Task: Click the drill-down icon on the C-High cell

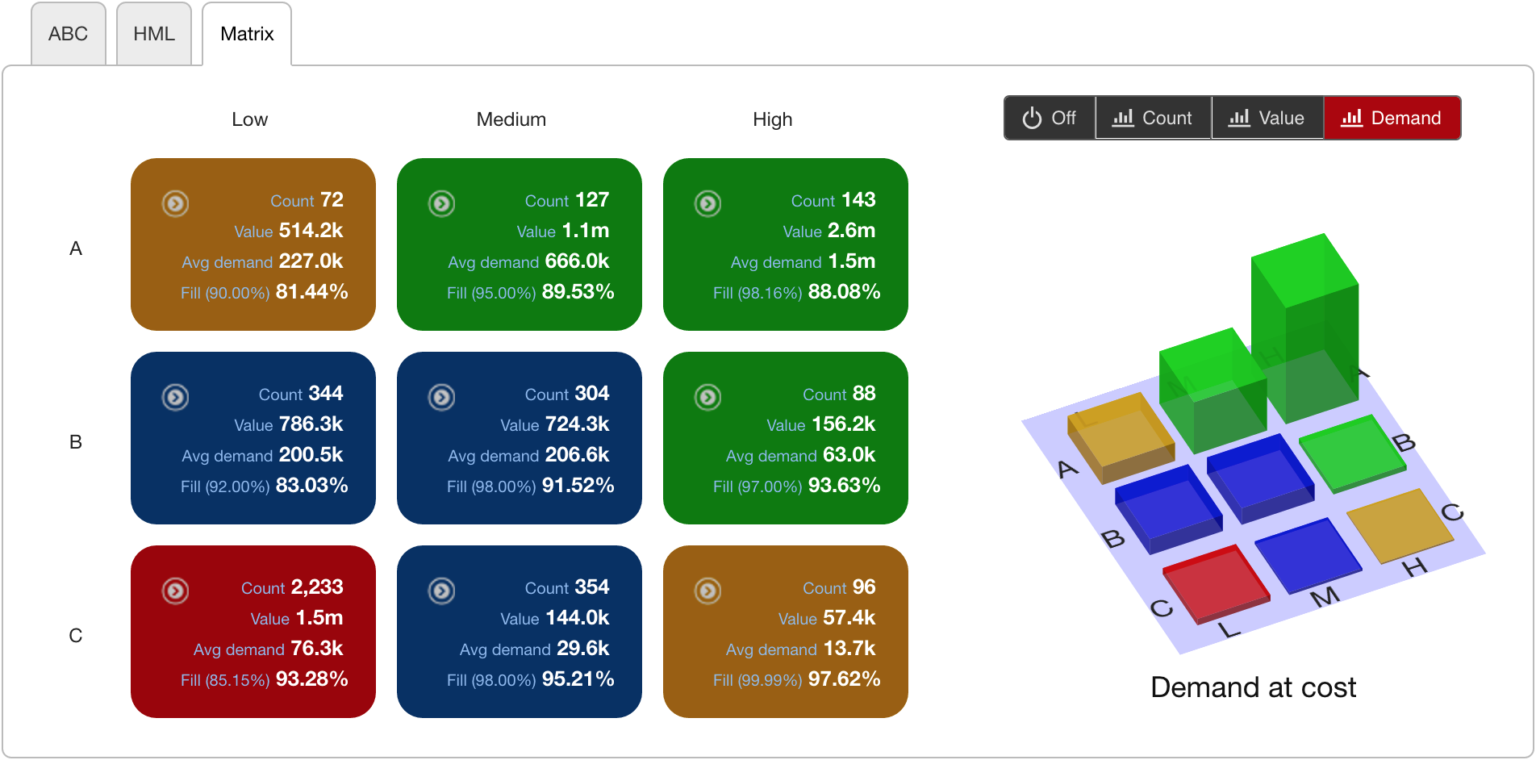Action: pyautogui.click(x=706, y=590)
